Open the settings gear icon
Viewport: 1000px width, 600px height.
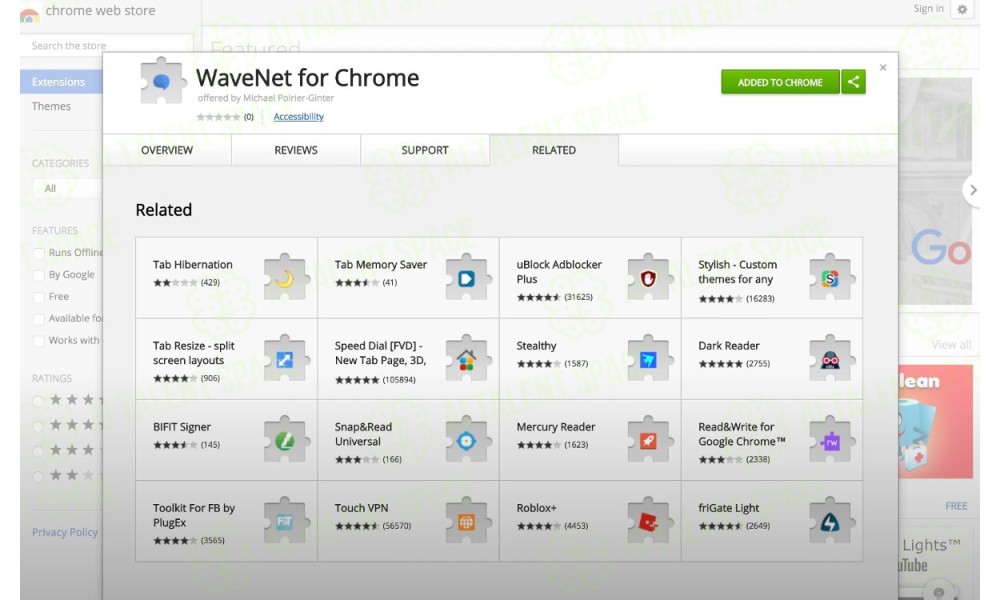click(962, 9)
